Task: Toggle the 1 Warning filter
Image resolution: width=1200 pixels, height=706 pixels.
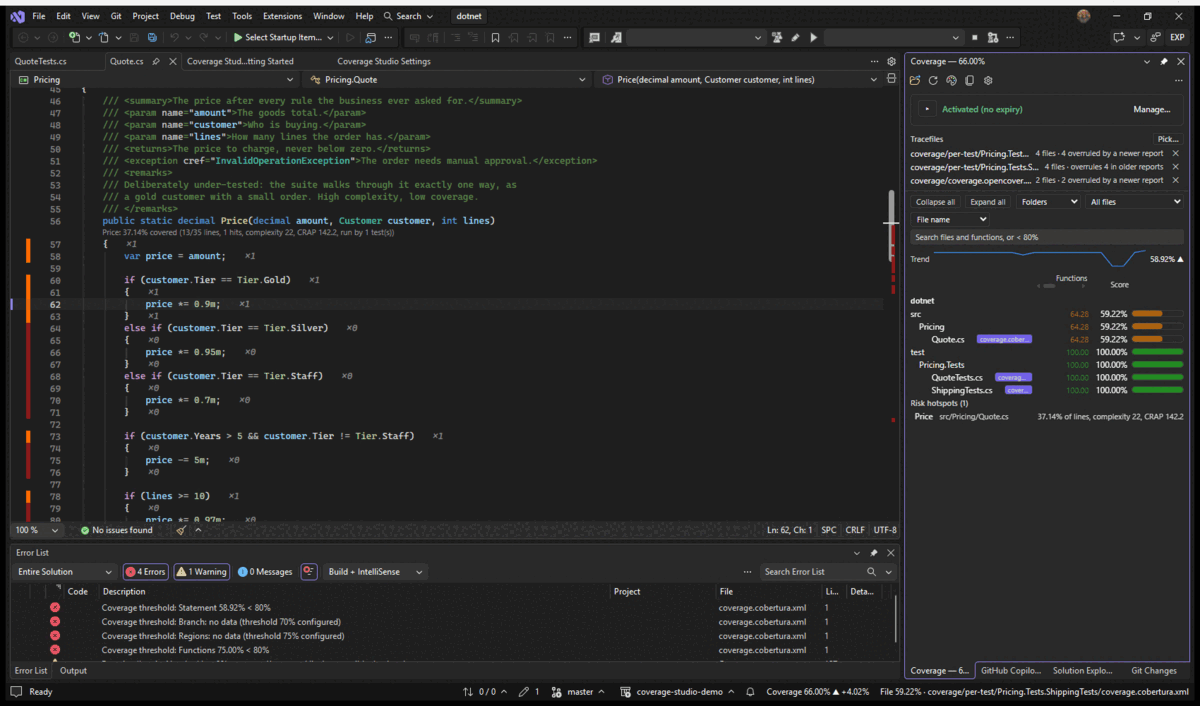Action: (x=201, y=572)
